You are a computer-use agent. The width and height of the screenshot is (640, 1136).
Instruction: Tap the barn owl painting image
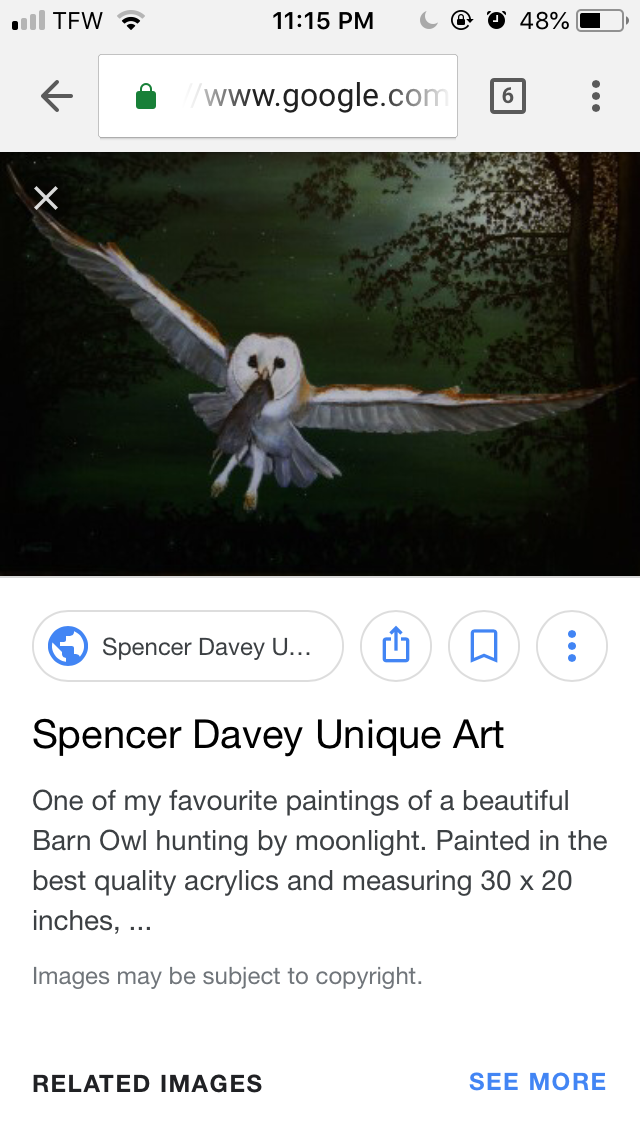click(x=320, y=364)
